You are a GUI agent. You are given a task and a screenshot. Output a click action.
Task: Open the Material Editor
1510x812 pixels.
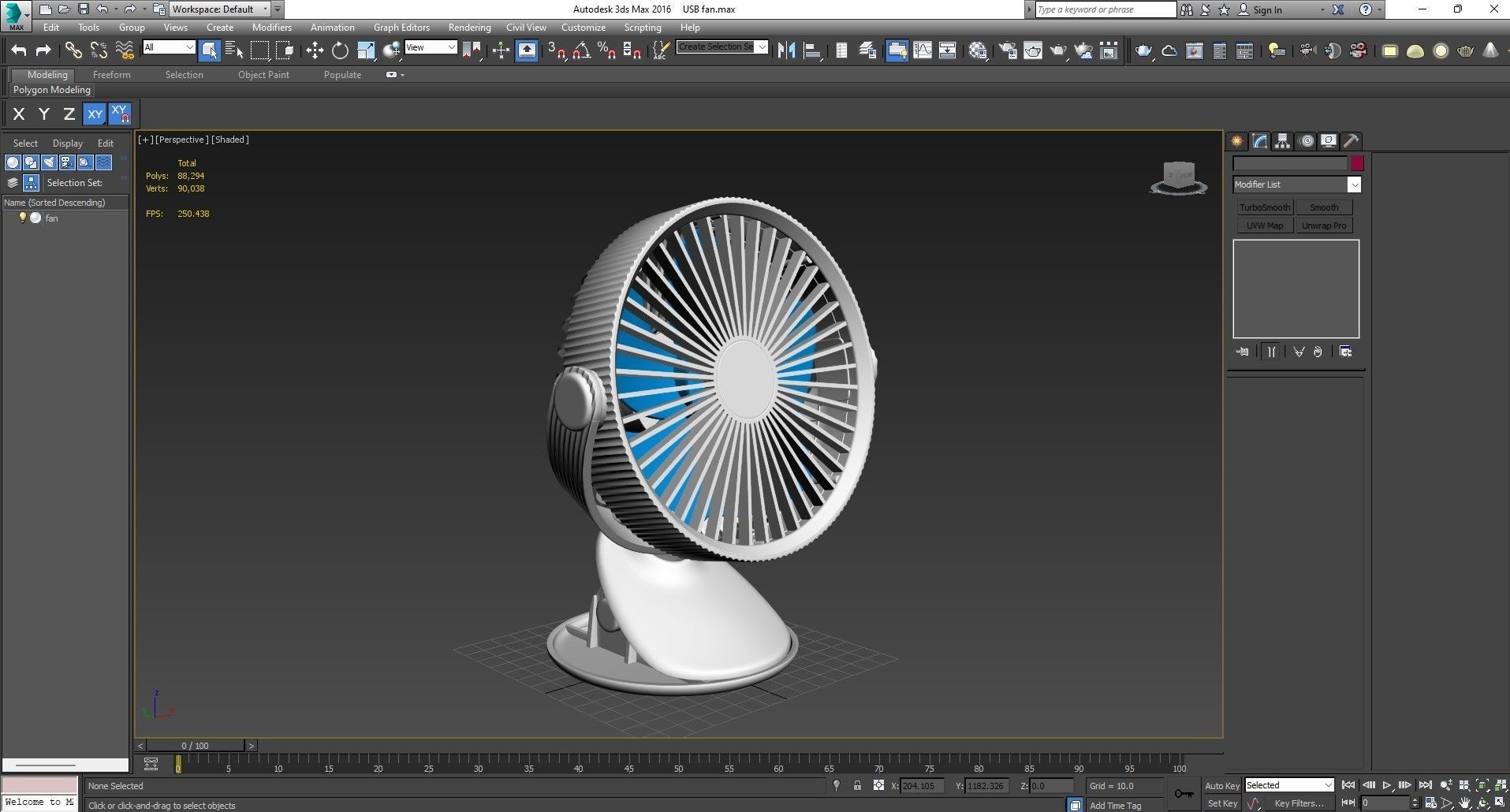[x=979, y=50]
